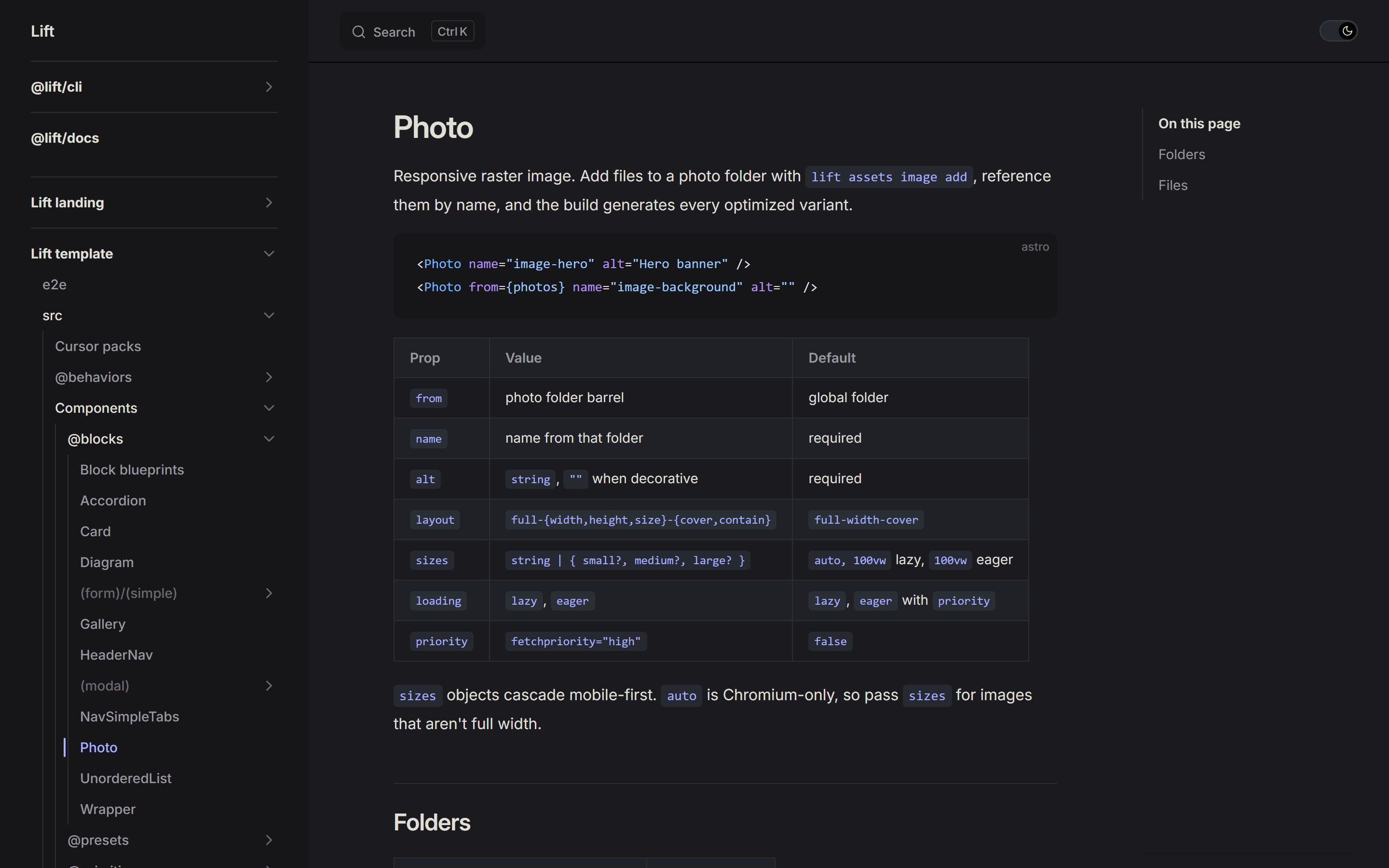Click the Ctrl K shortcut badge

pyautogui.click(x=452, y=31)
